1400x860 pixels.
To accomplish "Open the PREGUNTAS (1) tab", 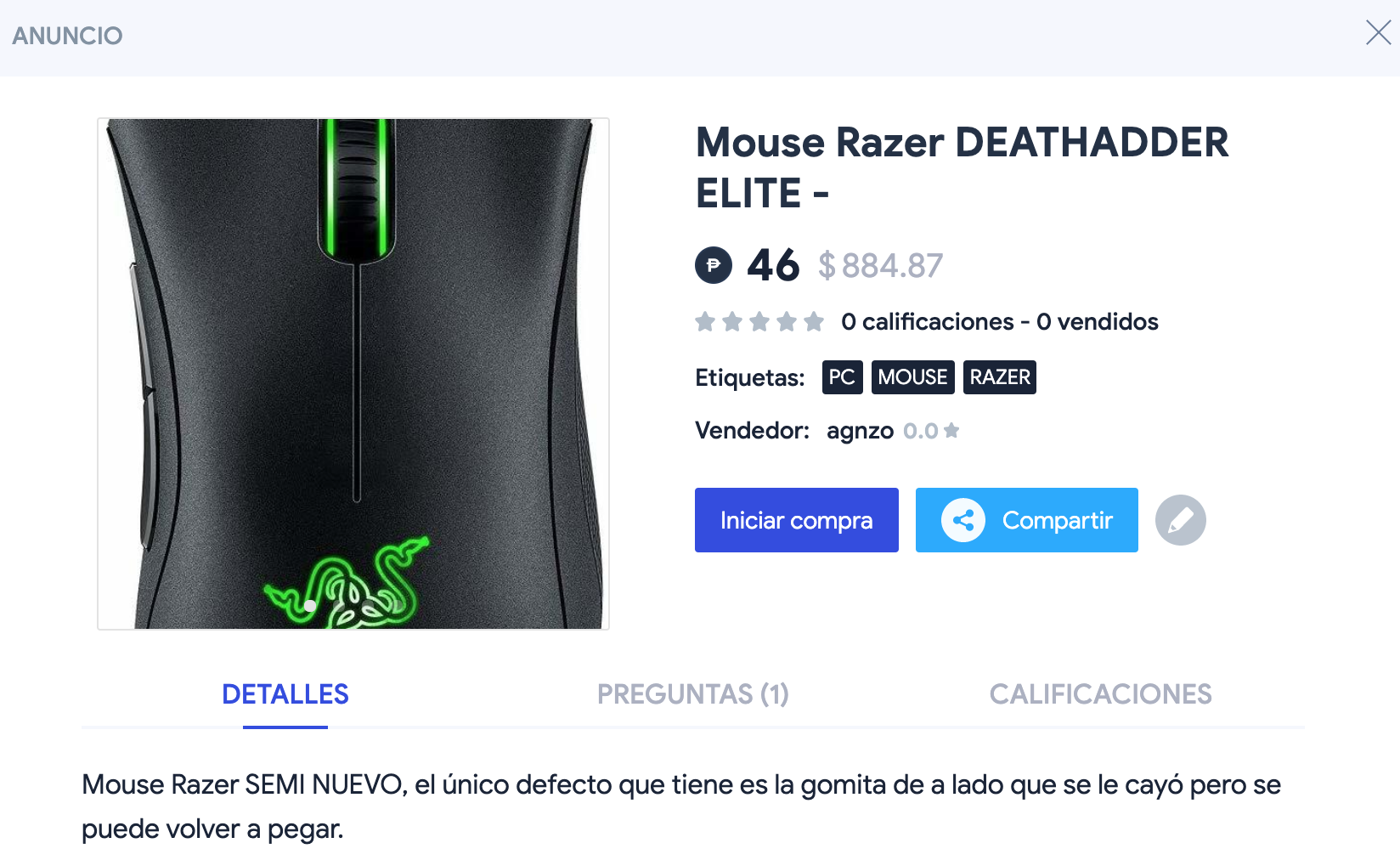I will [x=693, y=694].
